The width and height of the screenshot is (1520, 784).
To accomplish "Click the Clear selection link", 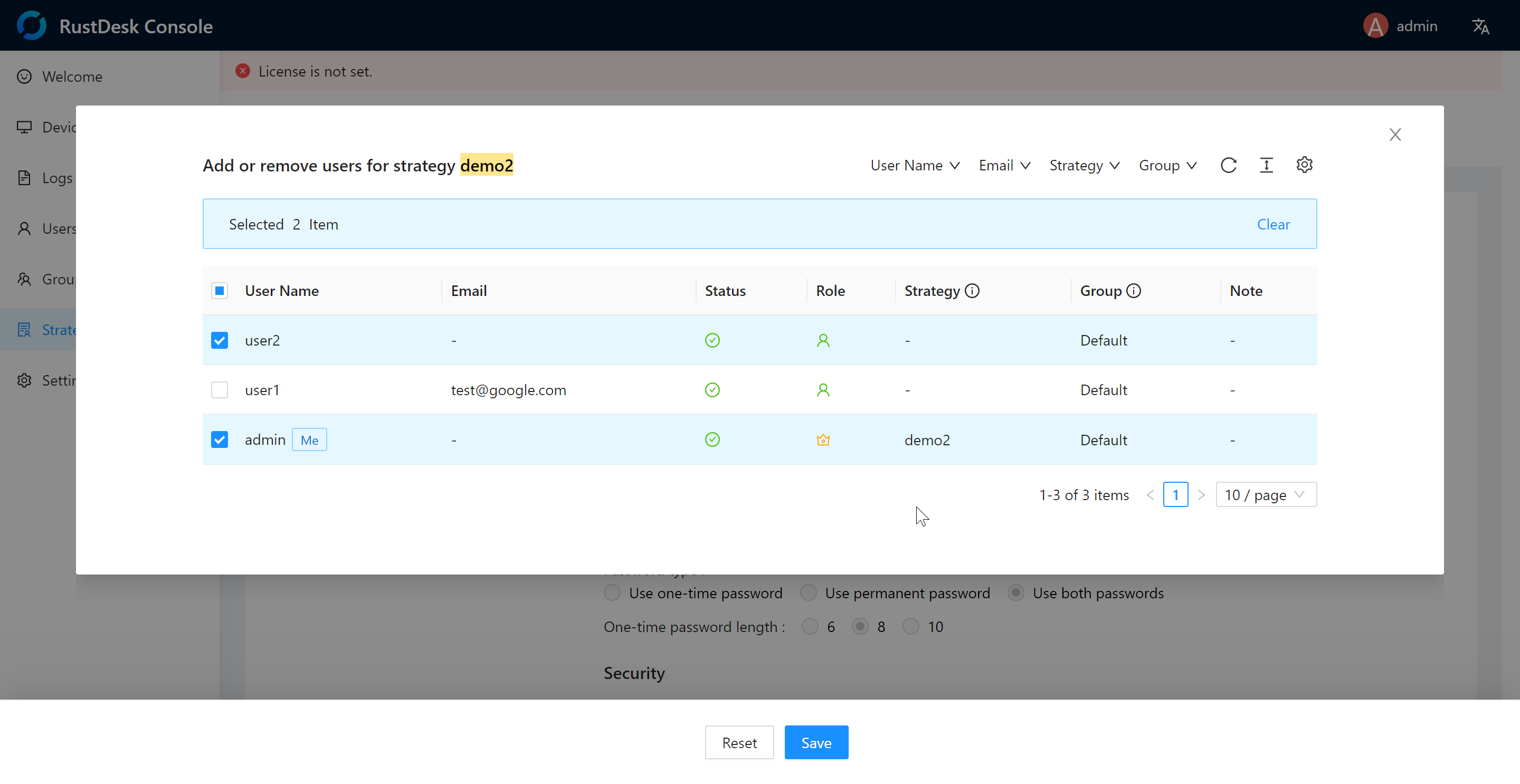I will [1273, 224].
